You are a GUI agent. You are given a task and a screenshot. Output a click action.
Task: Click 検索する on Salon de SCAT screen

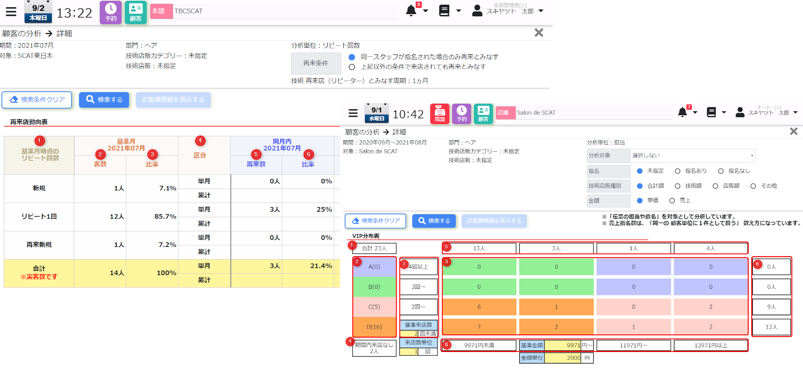pos(434,221)
